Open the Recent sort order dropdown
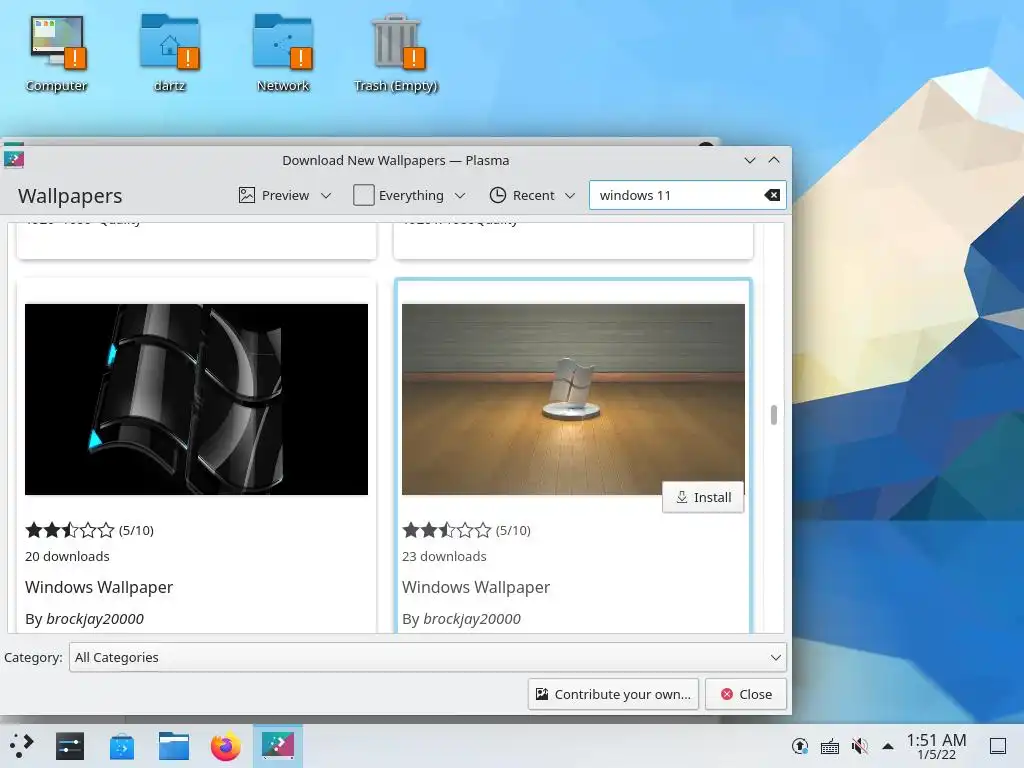 click(532, 195)
